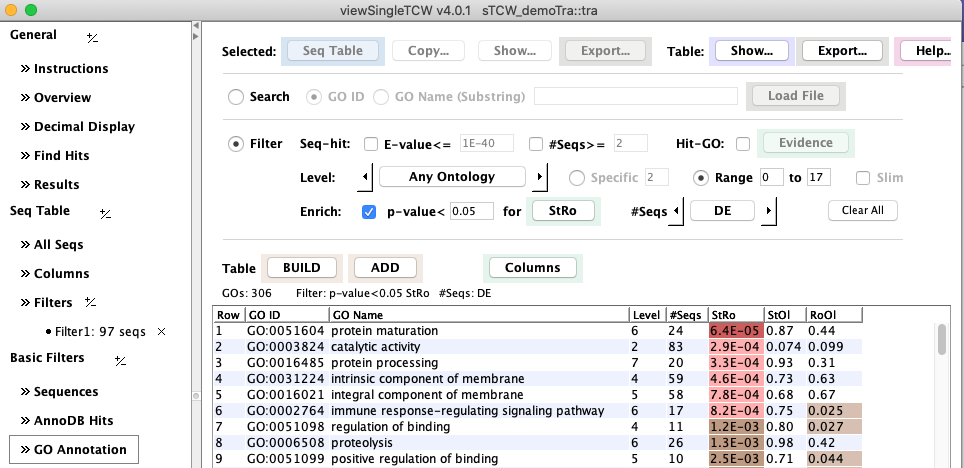Select the Search radio button
This screenshot has height=468, width=964.
point(236,97)
